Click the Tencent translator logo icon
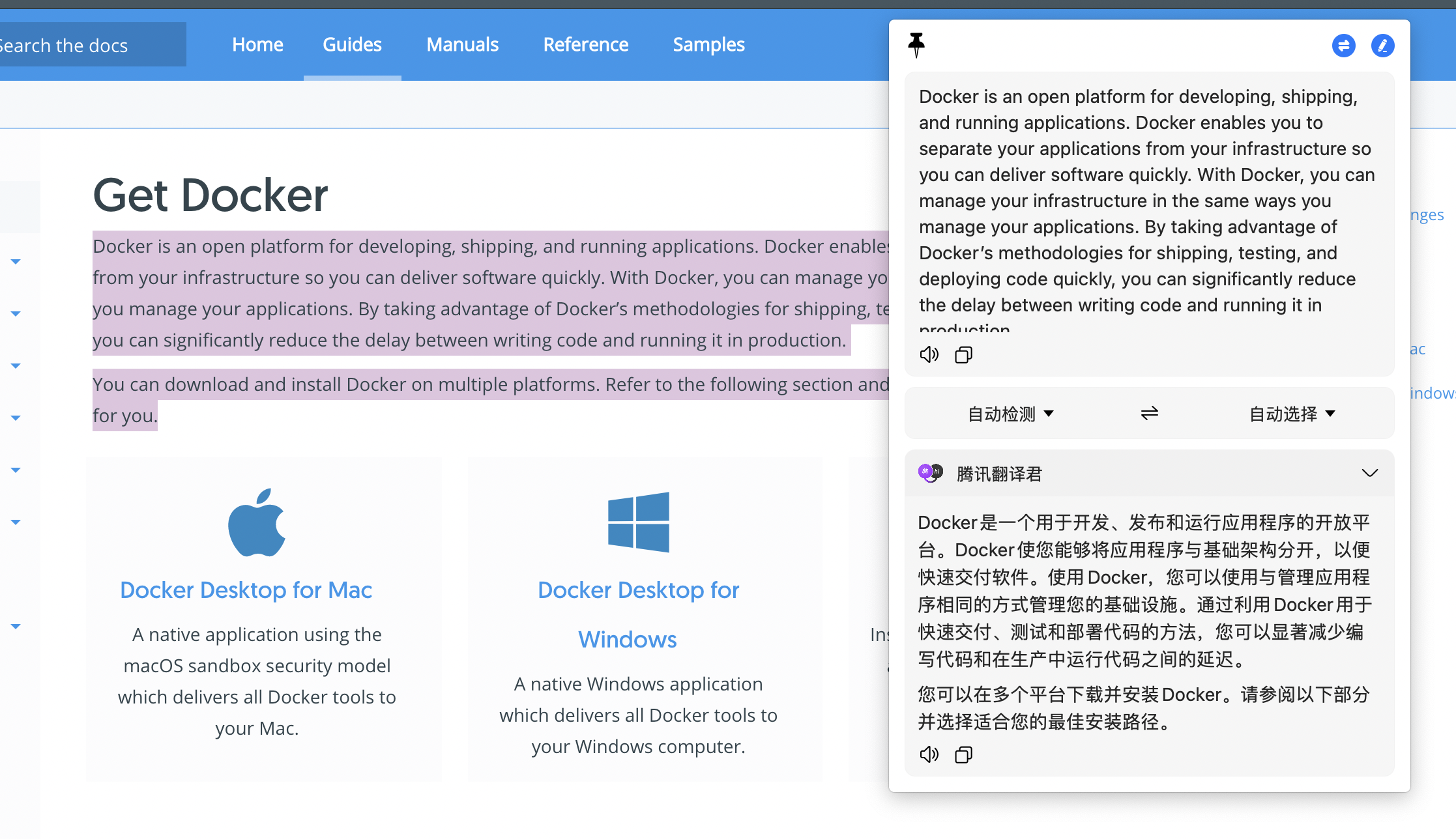1456x839 pixels. pos(931,473)
